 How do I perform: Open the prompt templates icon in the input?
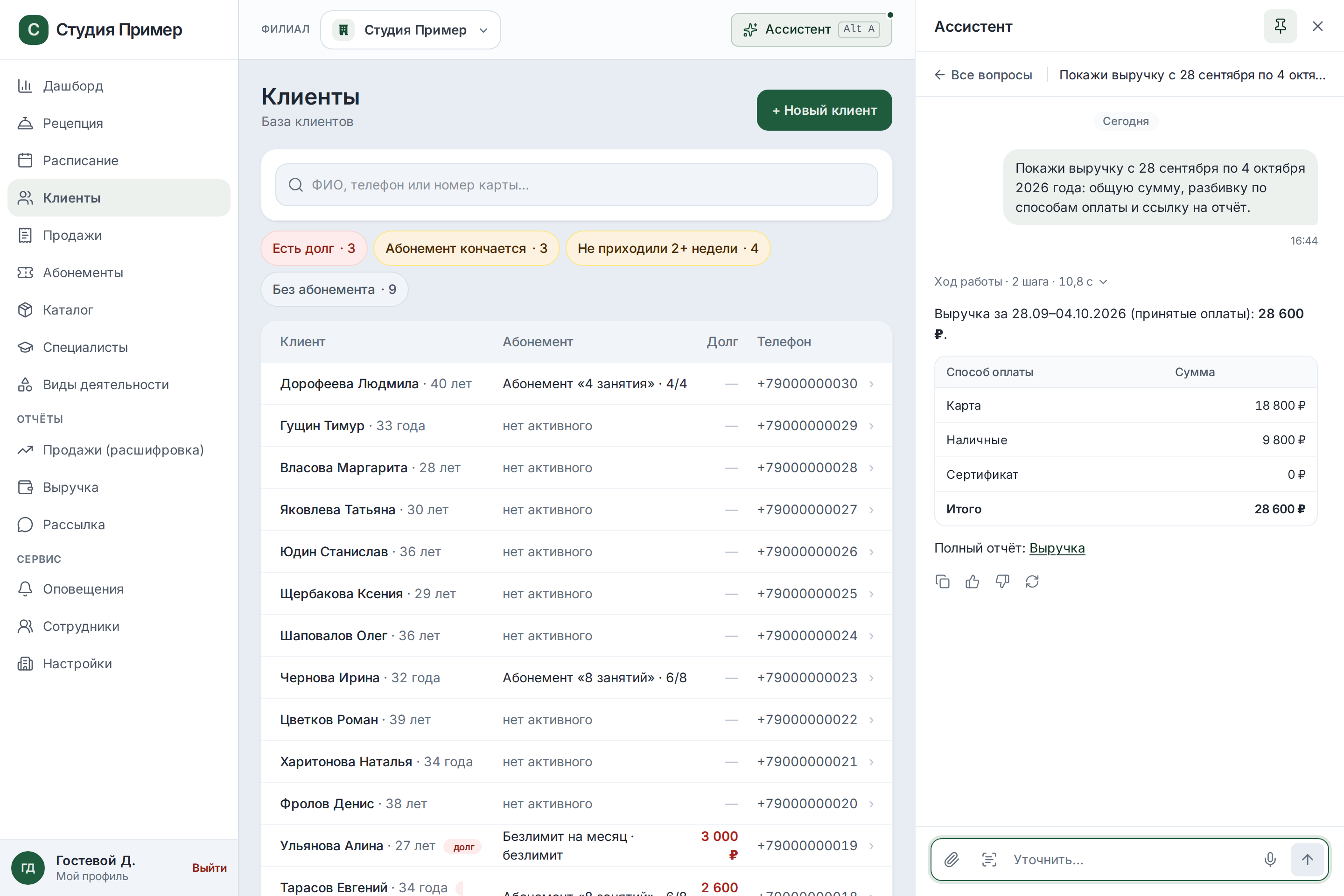point(989,860)
